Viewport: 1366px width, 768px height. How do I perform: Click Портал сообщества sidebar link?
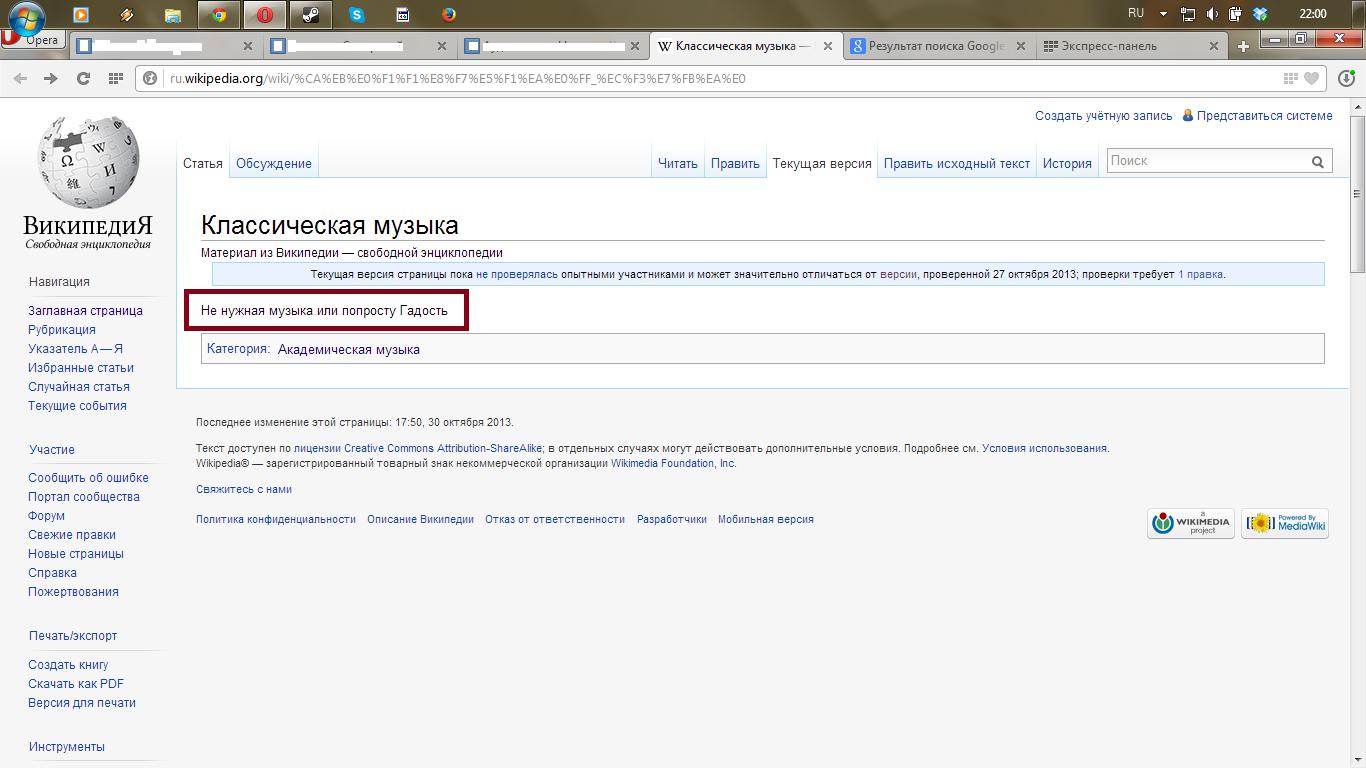(x=84, y=497)
